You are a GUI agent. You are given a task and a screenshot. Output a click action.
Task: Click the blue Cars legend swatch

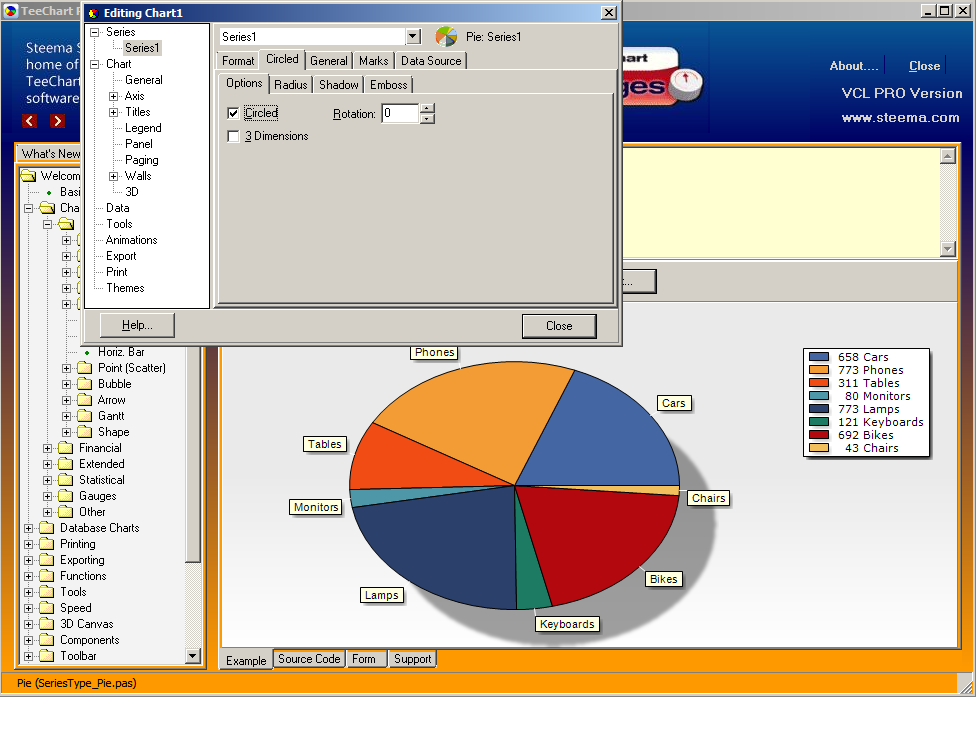pos(819,357)
